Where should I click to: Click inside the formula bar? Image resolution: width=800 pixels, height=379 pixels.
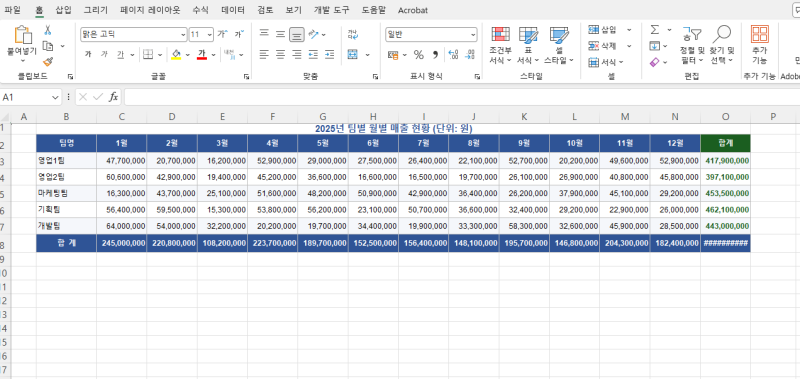pos(461,97)
